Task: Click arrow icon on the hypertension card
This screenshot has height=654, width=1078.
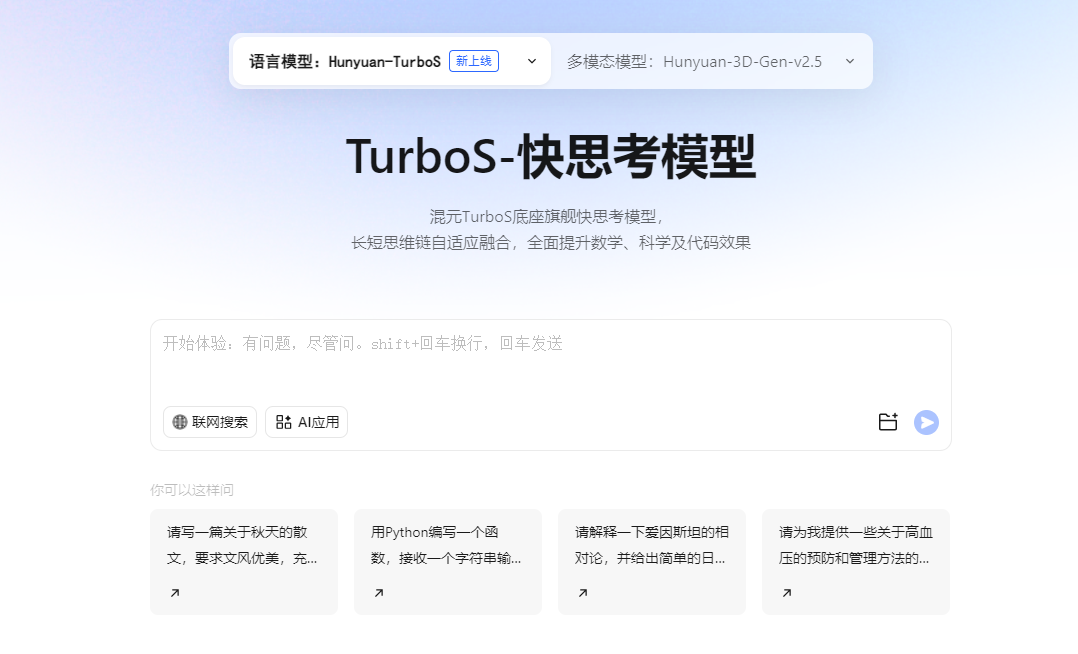Action: point(787,593)
